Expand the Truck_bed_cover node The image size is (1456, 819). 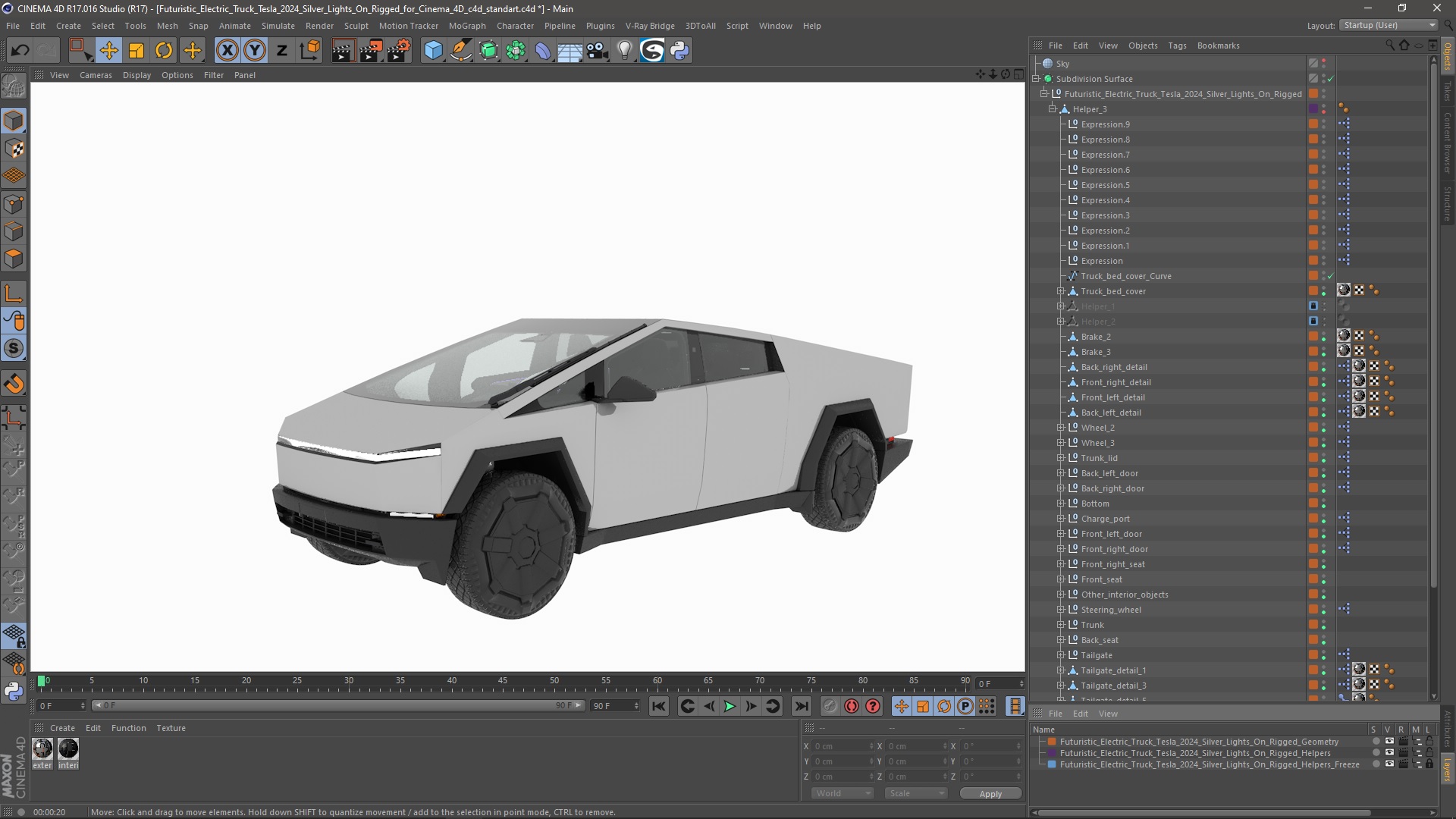click(x=1061, y=291)
